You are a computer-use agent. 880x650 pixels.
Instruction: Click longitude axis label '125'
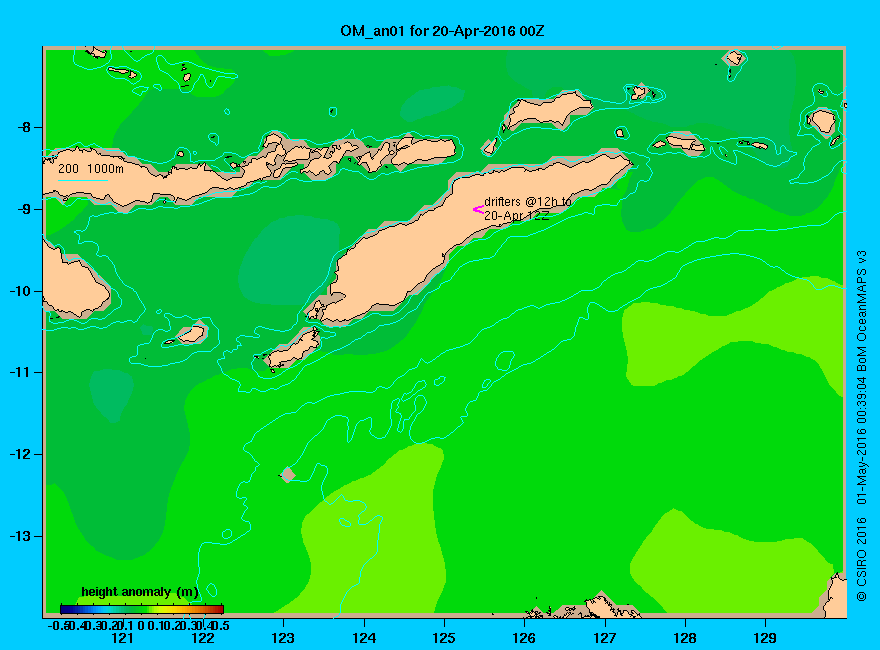(444, 638)
